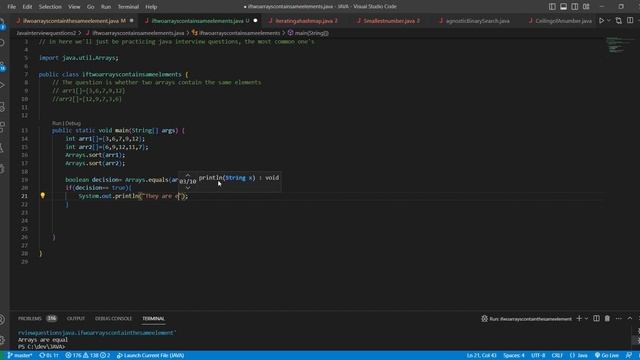Click the master branch in status bar
This screenshot has height=360, width=640.
20,356
